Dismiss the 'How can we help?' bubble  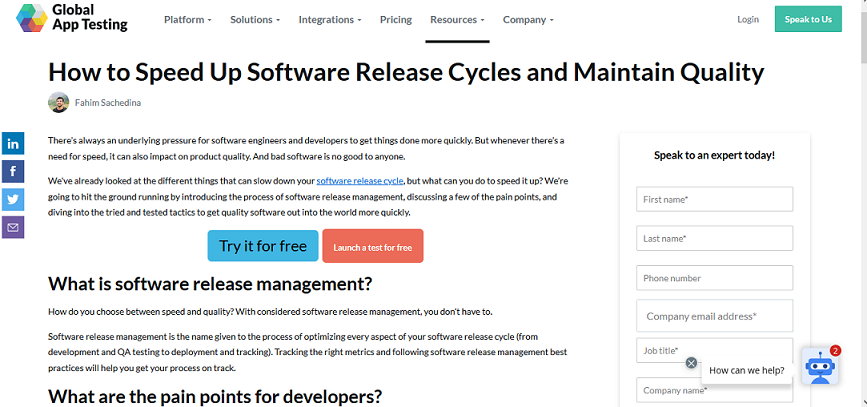pyautogui.click(x=691, y=363)
